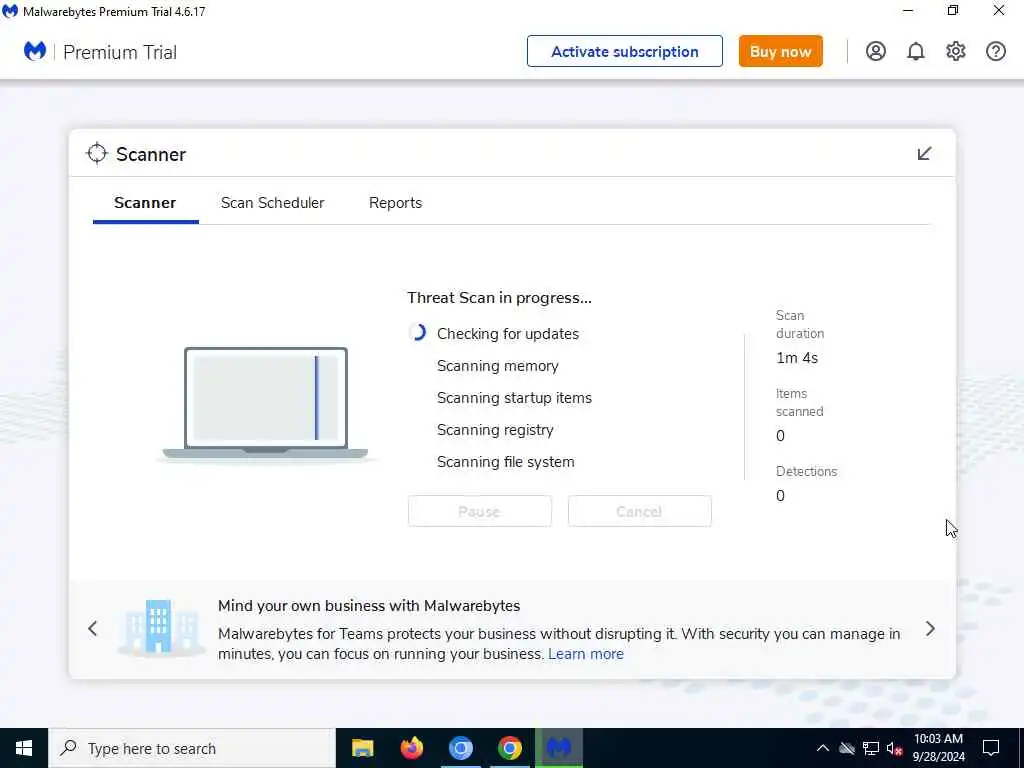This screenshot has width=1024, height=768.
Task: Collapse the Scanner panel arrow icon
Action: coord(924,153)
